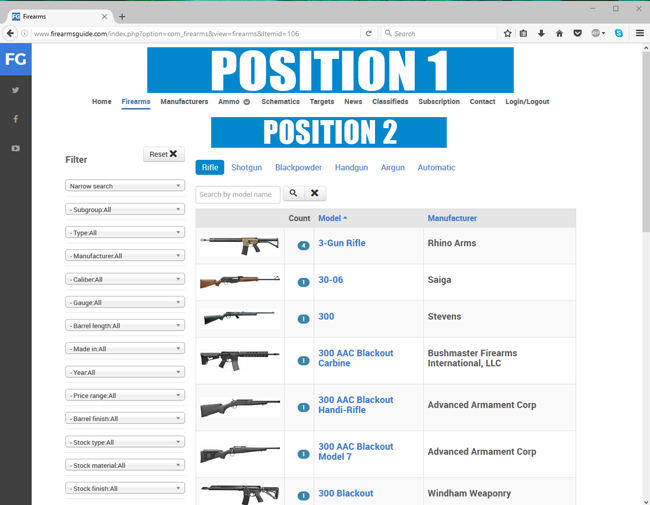Viewport: 650px width, 505px height.
Task: Bookmark this page with the star icon
Action: (507, 33)
